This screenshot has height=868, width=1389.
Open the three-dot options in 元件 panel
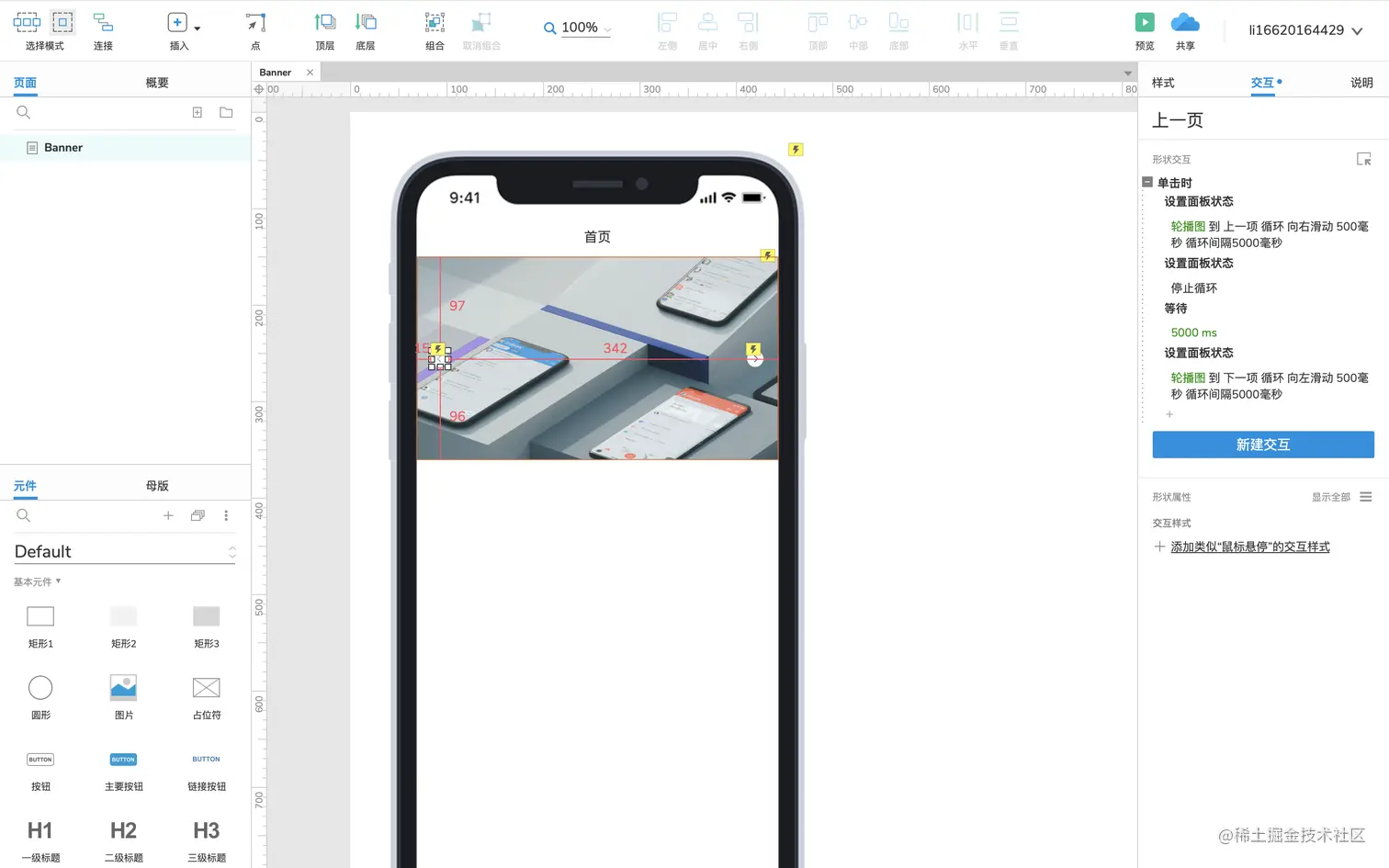point(226,515)
